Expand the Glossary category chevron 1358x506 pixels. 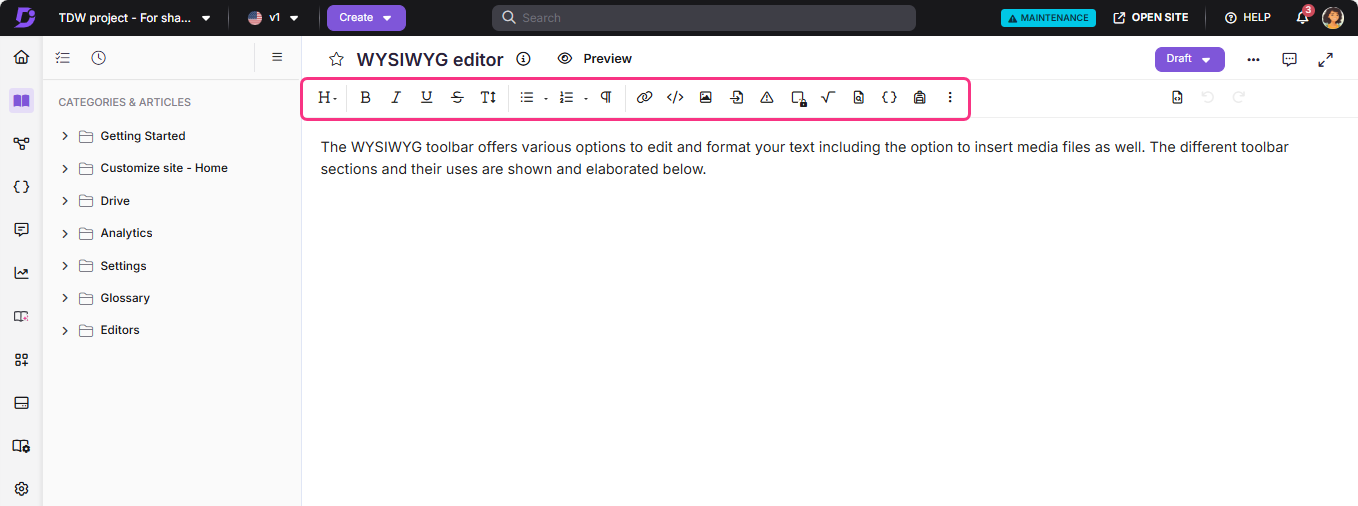(65, 298)
